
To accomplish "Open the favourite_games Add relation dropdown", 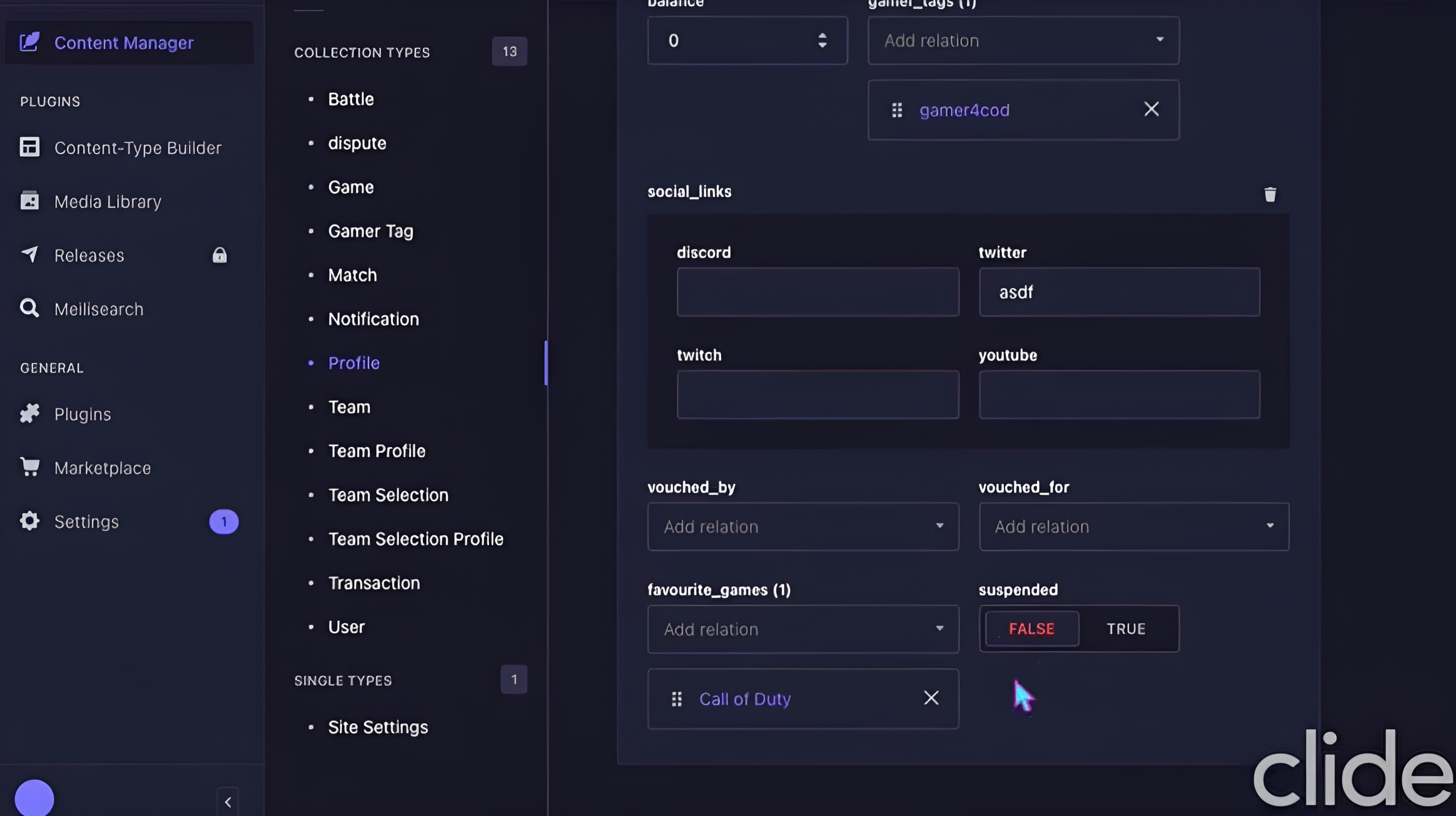I will 803,629.
